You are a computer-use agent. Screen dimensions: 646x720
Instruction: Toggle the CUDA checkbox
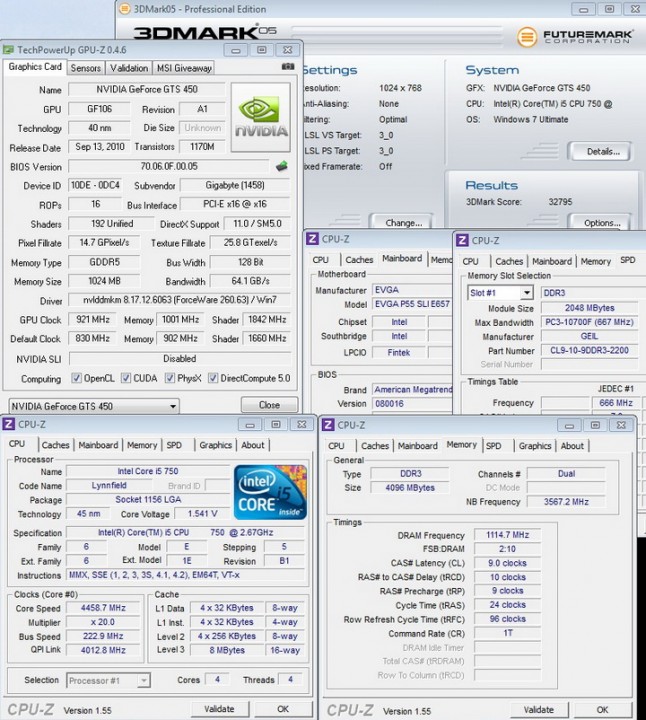(x=126, y=378)
